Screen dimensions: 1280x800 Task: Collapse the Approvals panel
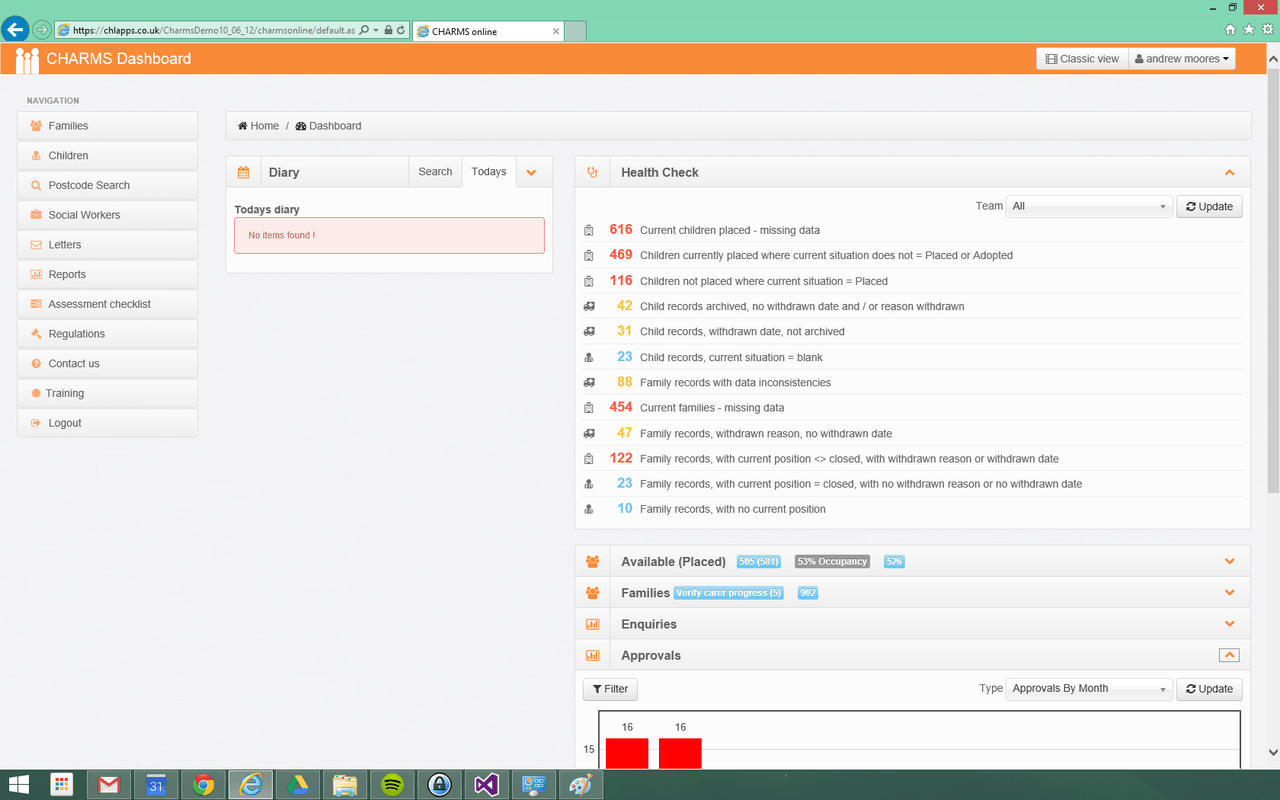coord(1230,656)
